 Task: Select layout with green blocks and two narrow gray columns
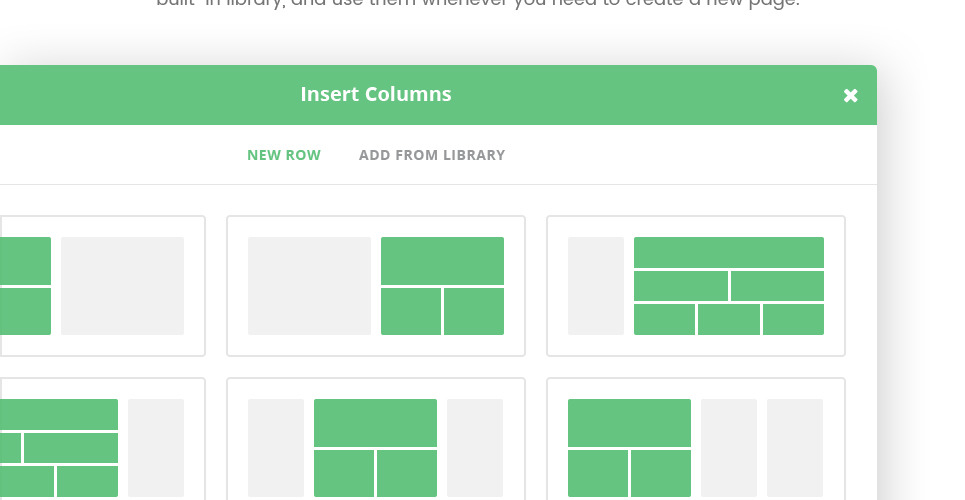(695, 440)
